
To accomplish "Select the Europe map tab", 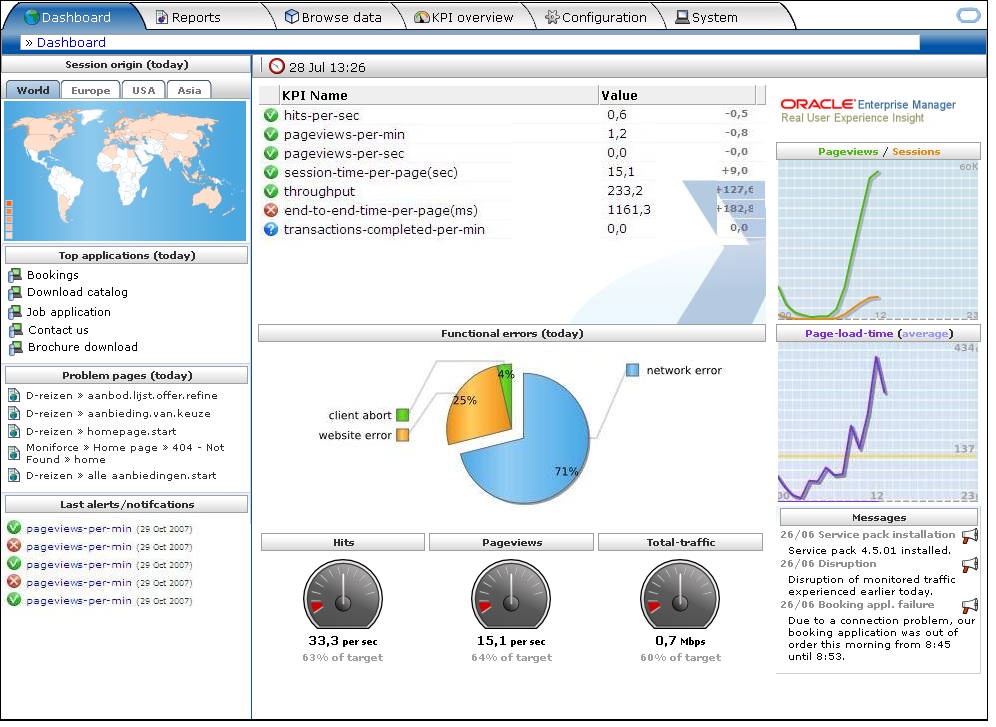I will pyautogui.click(x=90, y=90).
